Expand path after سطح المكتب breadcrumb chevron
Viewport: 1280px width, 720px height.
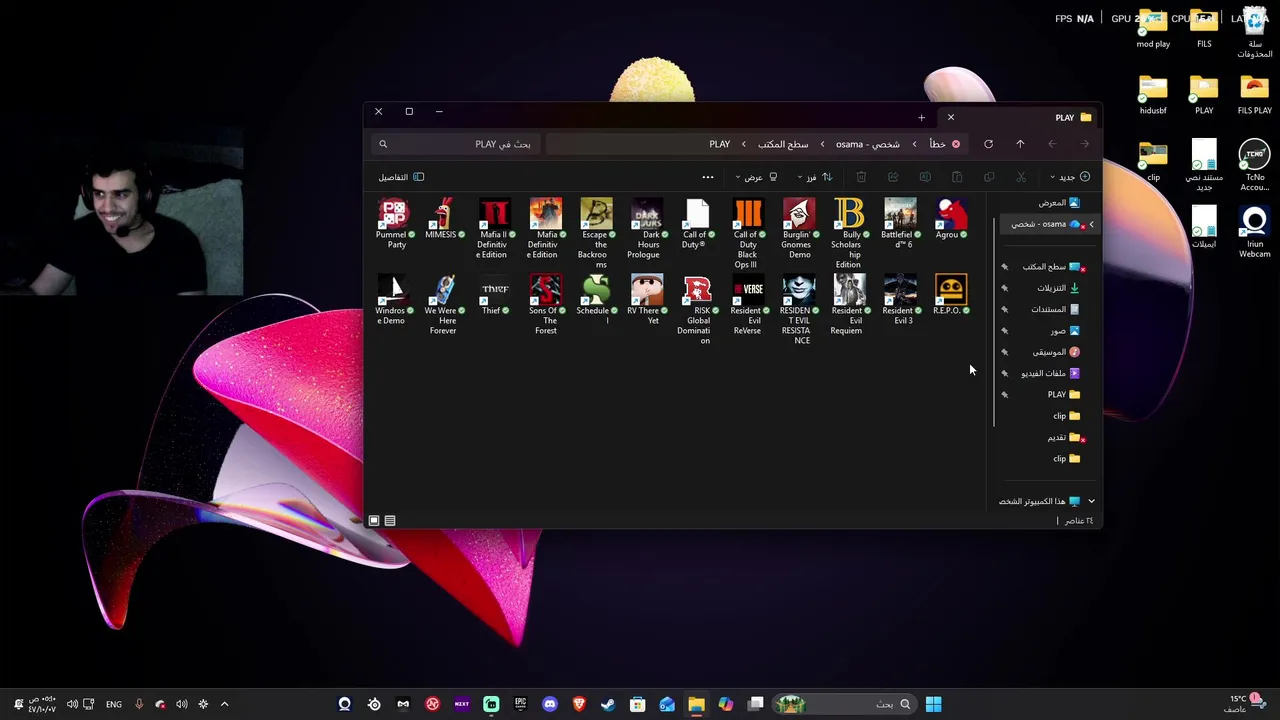743,144
